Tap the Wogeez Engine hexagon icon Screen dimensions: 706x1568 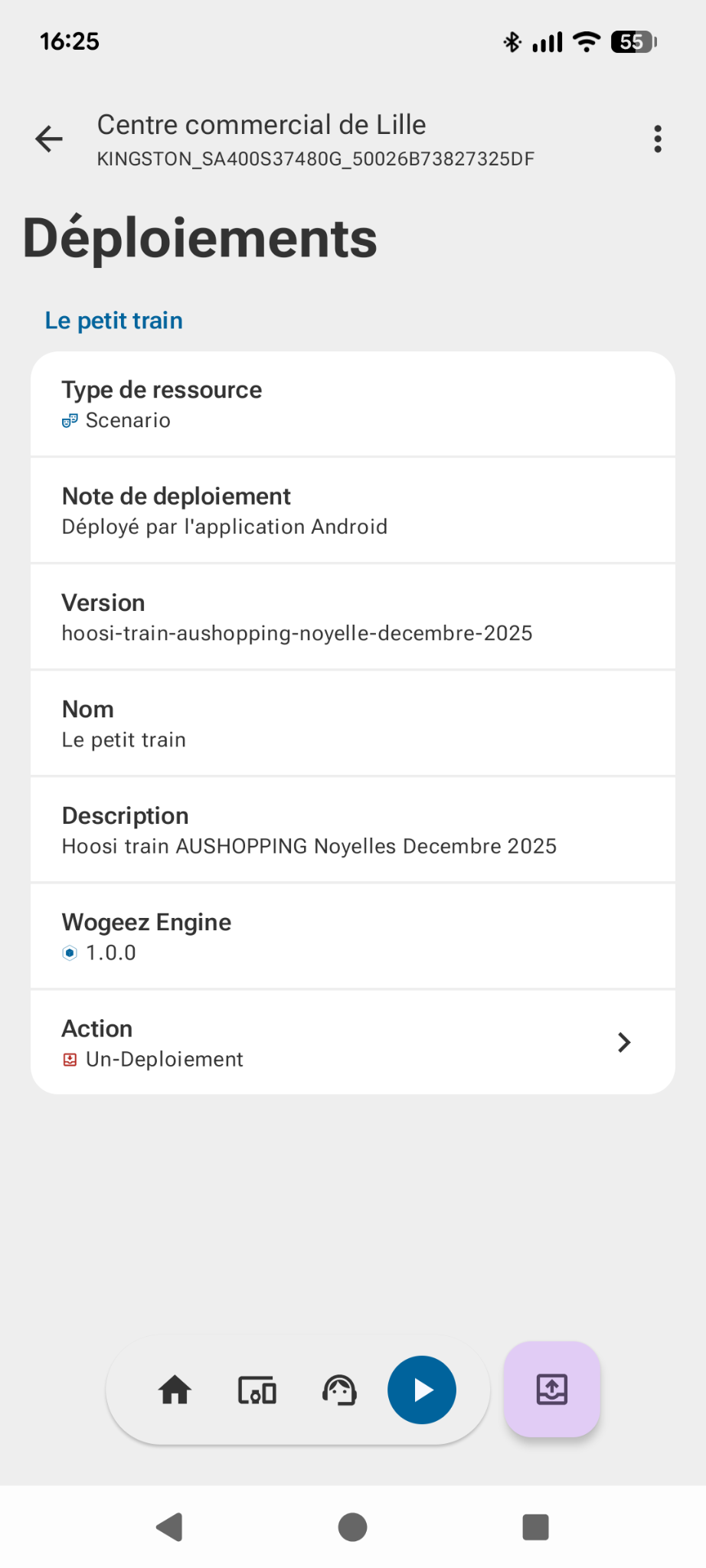point(70,953)
